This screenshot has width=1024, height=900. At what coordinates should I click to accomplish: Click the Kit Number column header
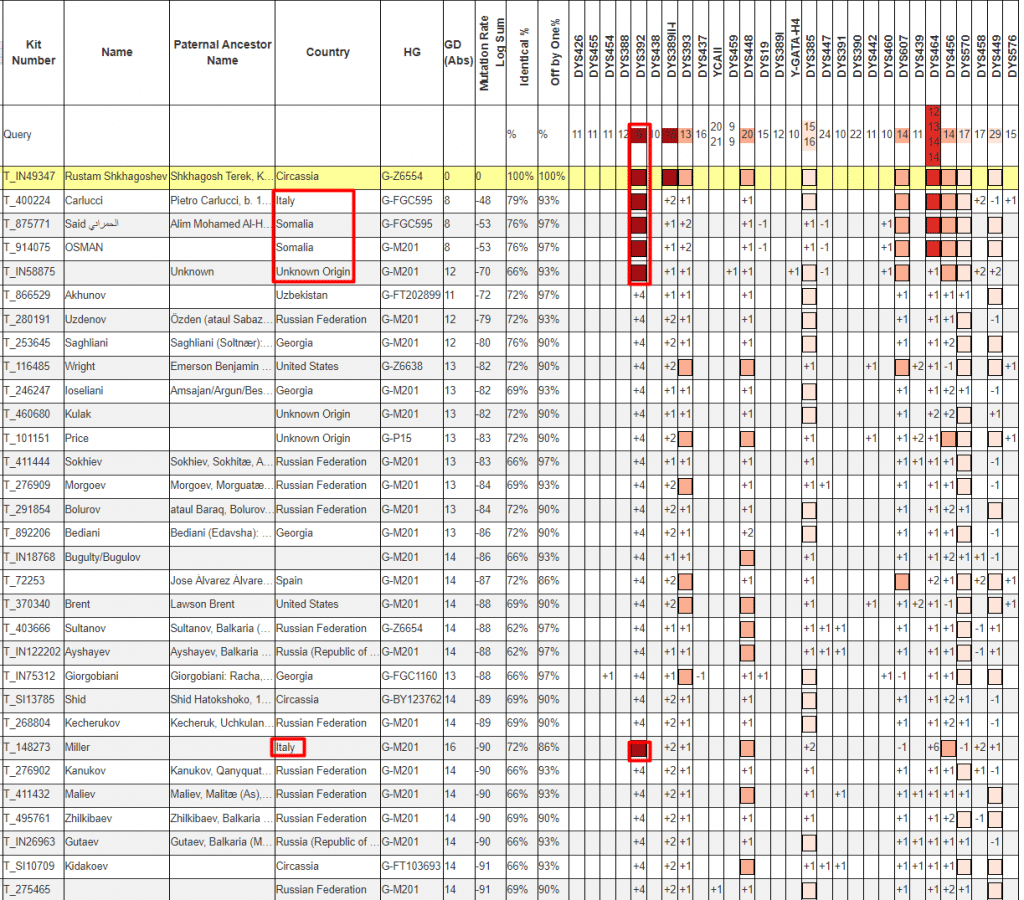pos(34,53)
